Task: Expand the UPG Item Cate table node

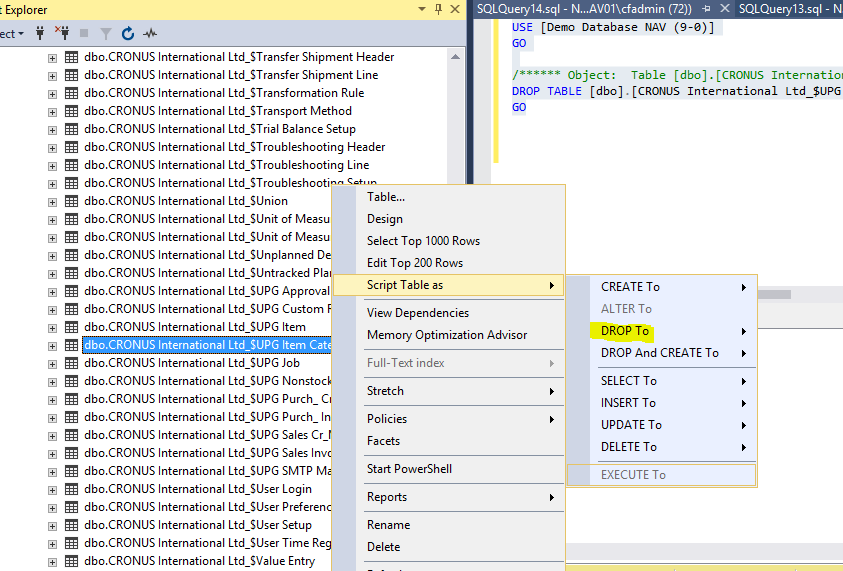Action: 52,346
